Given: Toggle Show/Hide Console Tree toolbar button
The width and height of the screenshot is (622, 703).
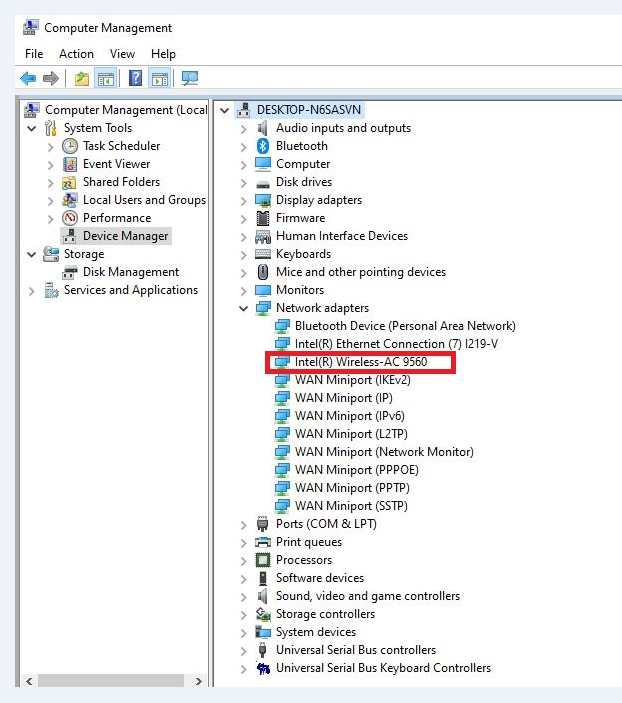Looking at the screenshot, I should point(105,78).
